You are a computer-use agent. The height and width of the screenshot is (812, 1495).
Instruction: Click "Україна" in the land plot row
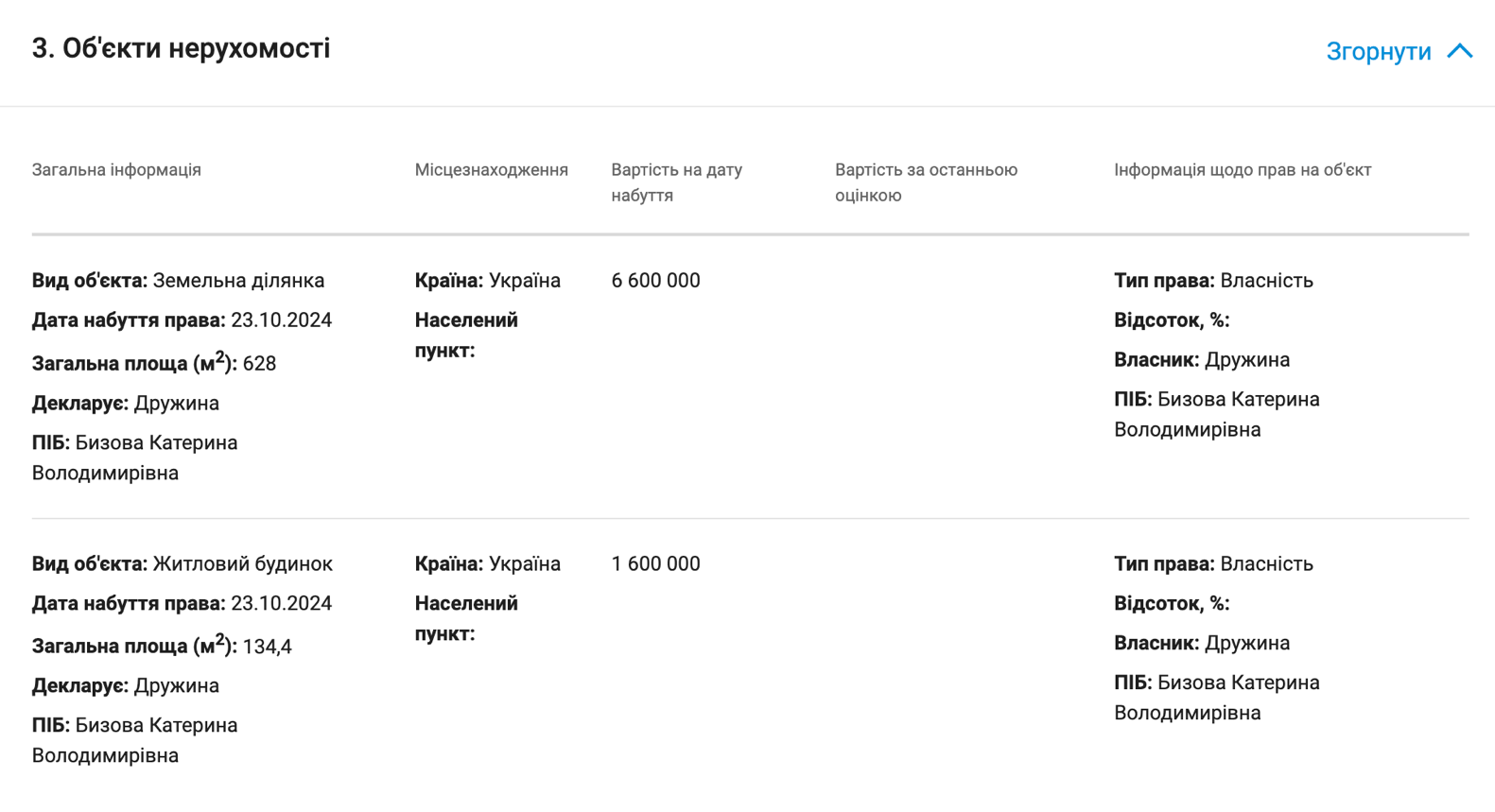tap(524, 281)
